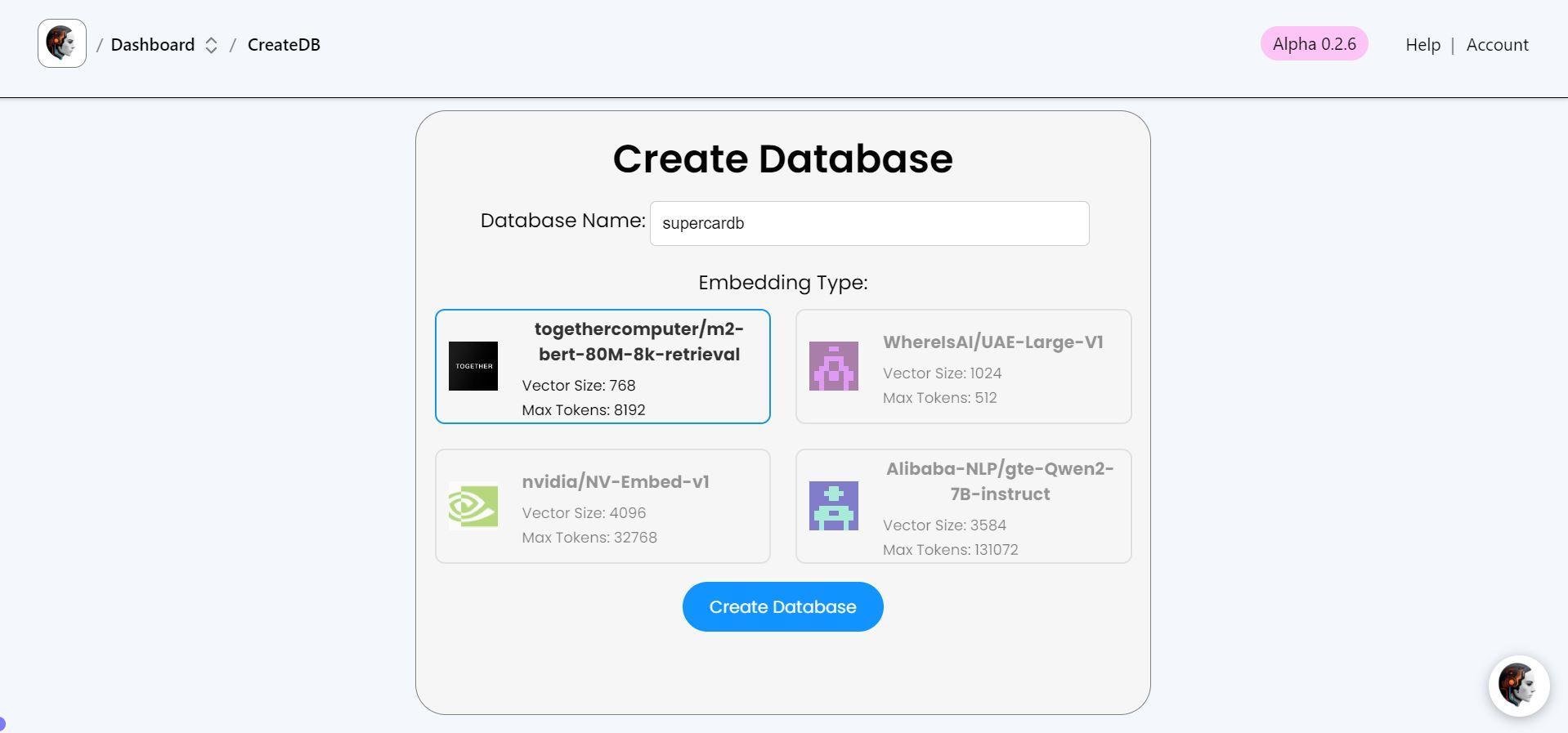Screen dimensions: 1568x733
Task: Click the Alibaba-NLP pixel robot icon
Action: coord(834,506)
